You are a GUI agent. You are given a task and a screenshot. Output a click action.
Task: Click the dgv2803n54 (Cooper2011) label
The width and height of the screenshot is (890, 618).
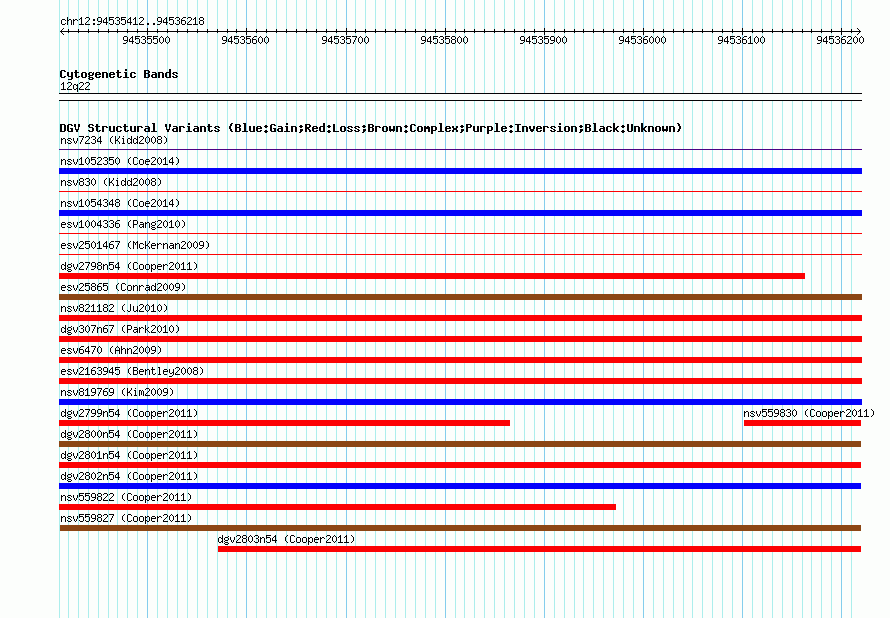coord(287,539)
